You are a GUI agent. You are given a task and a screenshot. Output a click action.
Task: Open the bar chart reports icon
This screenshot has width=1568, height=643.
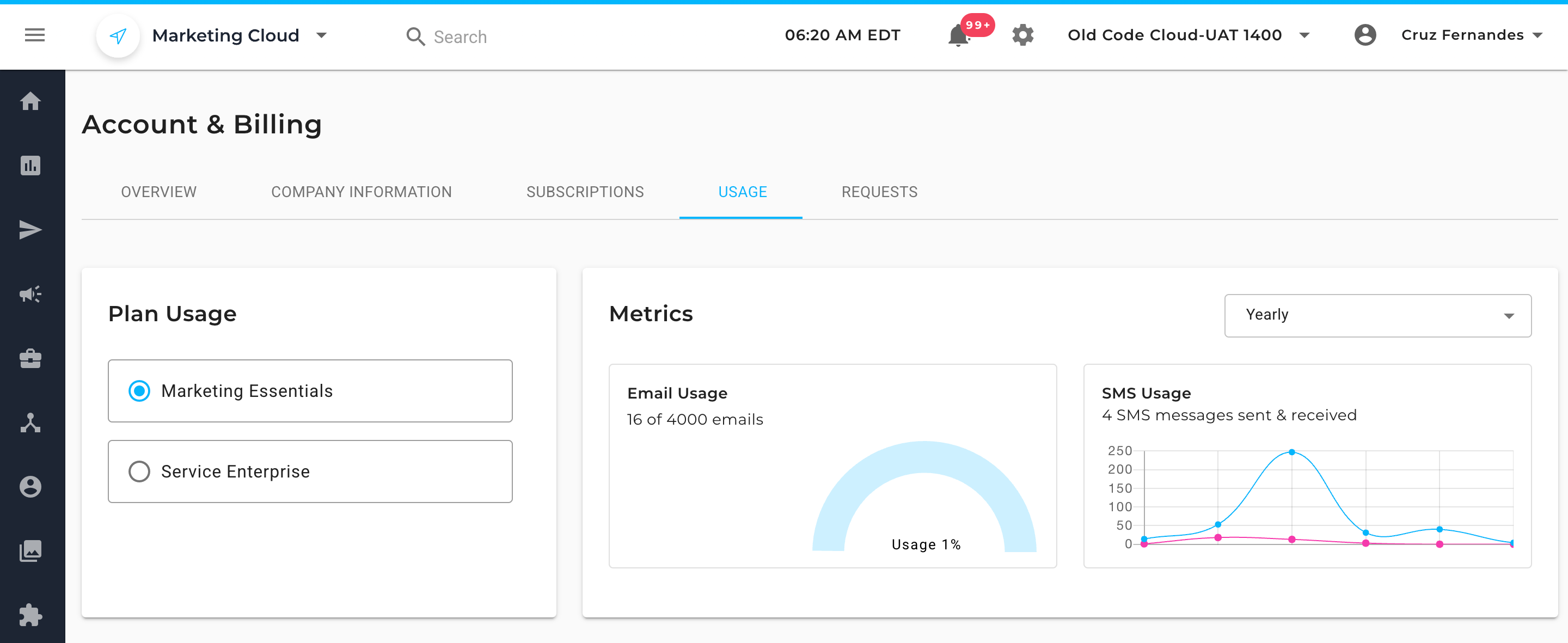tap(30, 166)
